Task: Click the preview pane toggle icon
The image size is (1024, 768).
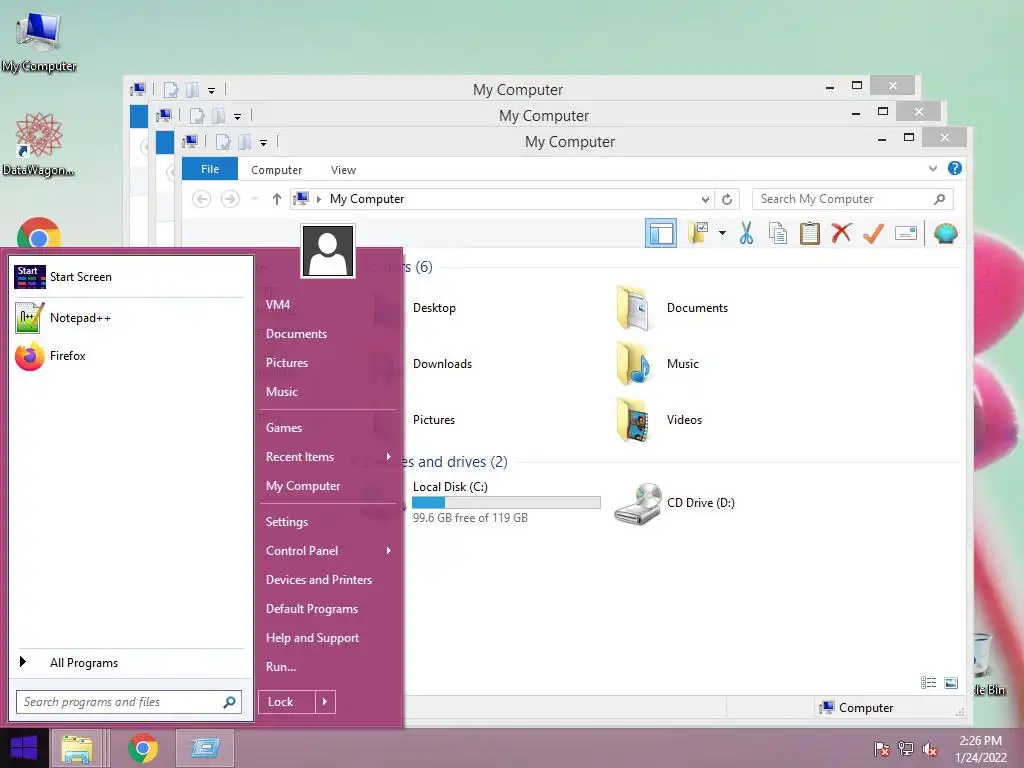Action: point(661,233)
